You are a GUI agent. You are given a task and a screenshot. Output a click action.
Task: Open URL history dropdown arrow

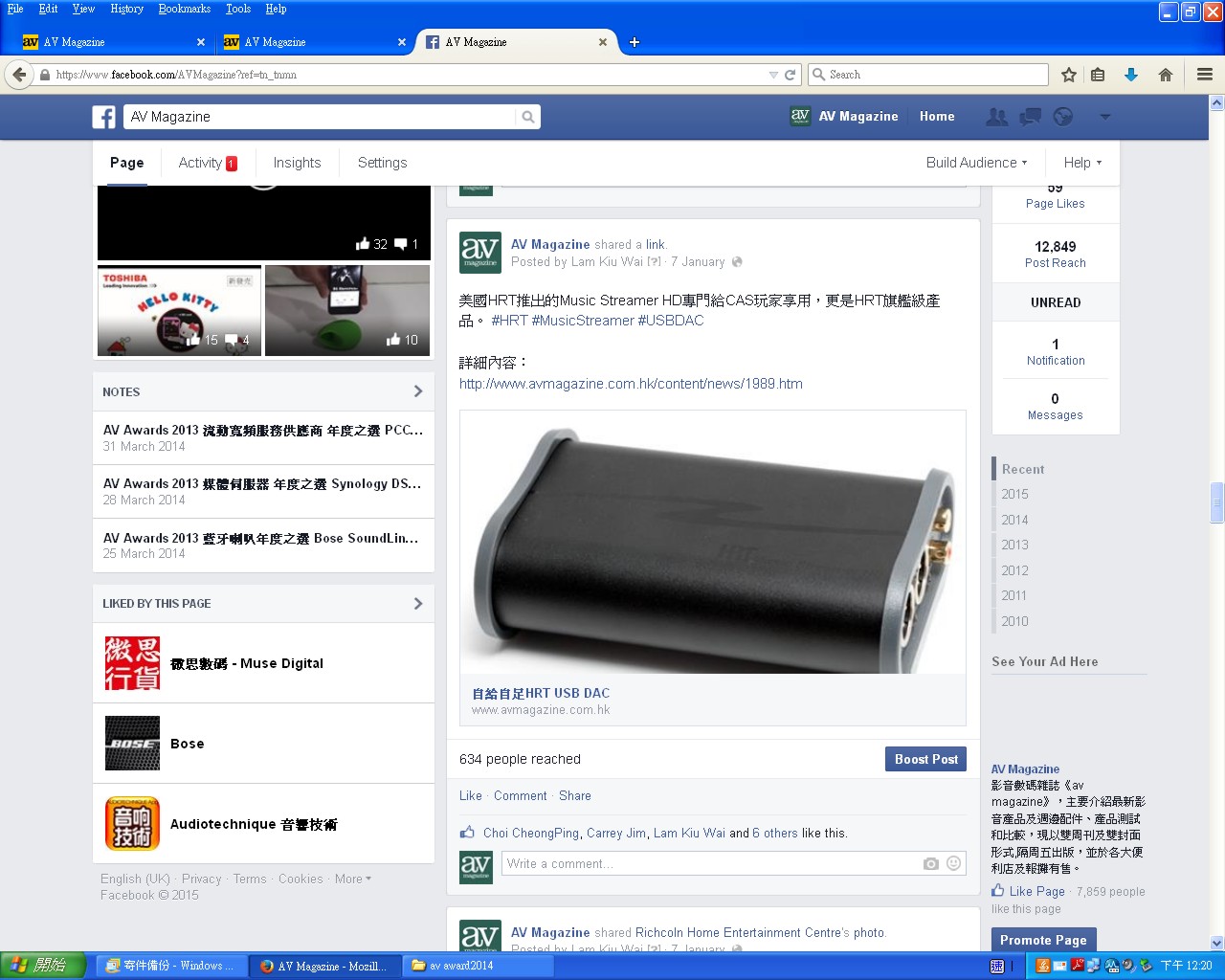coord(773,75)
